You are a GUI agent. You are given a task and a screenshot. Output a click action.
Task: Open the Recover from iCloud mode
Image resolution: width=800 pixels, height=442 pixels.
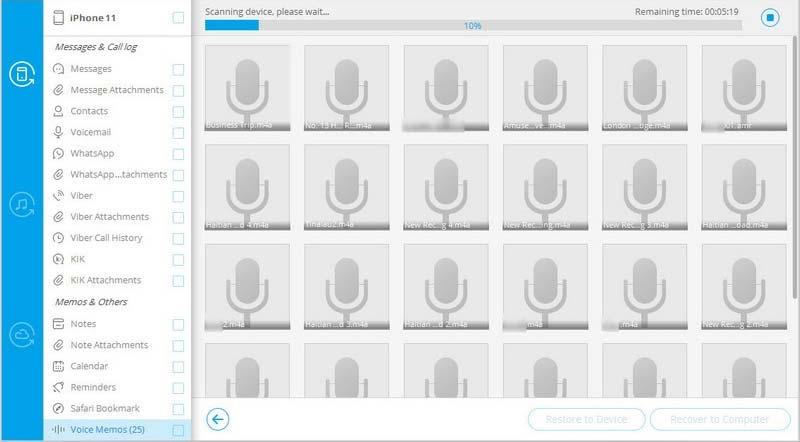(21, 335)
